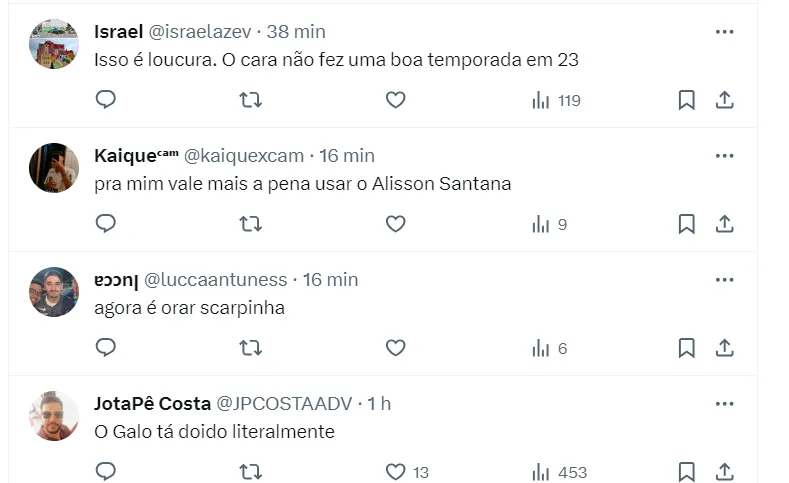Retweet the 'agora é orar scarpinha' post
The height and width of the screenshot is (483, 789).
(250, 348)
